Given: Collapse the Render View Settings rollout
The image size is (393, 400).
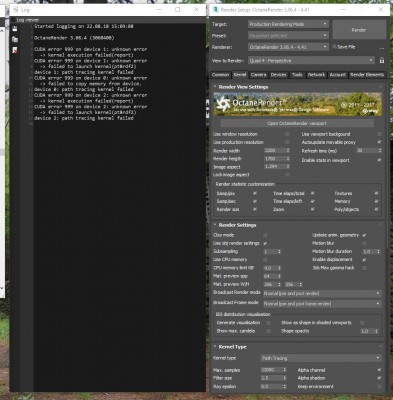Looking at the screenshot, I should click(215, 87).
